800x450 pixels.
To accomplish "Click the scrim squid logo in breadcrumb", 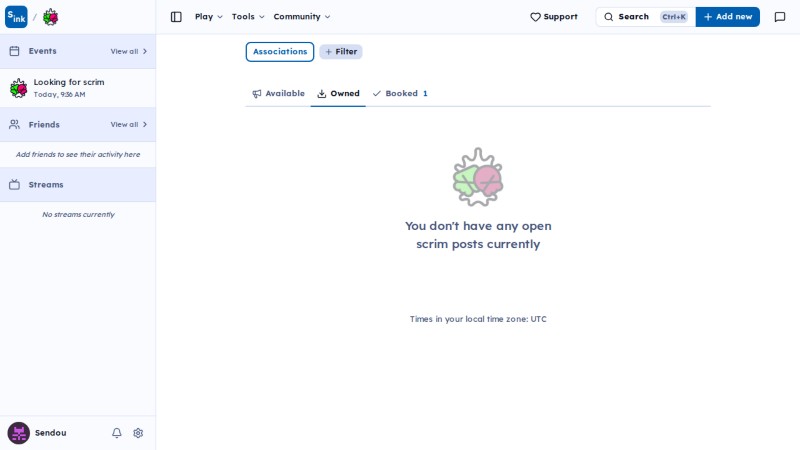I will (51, 17).
